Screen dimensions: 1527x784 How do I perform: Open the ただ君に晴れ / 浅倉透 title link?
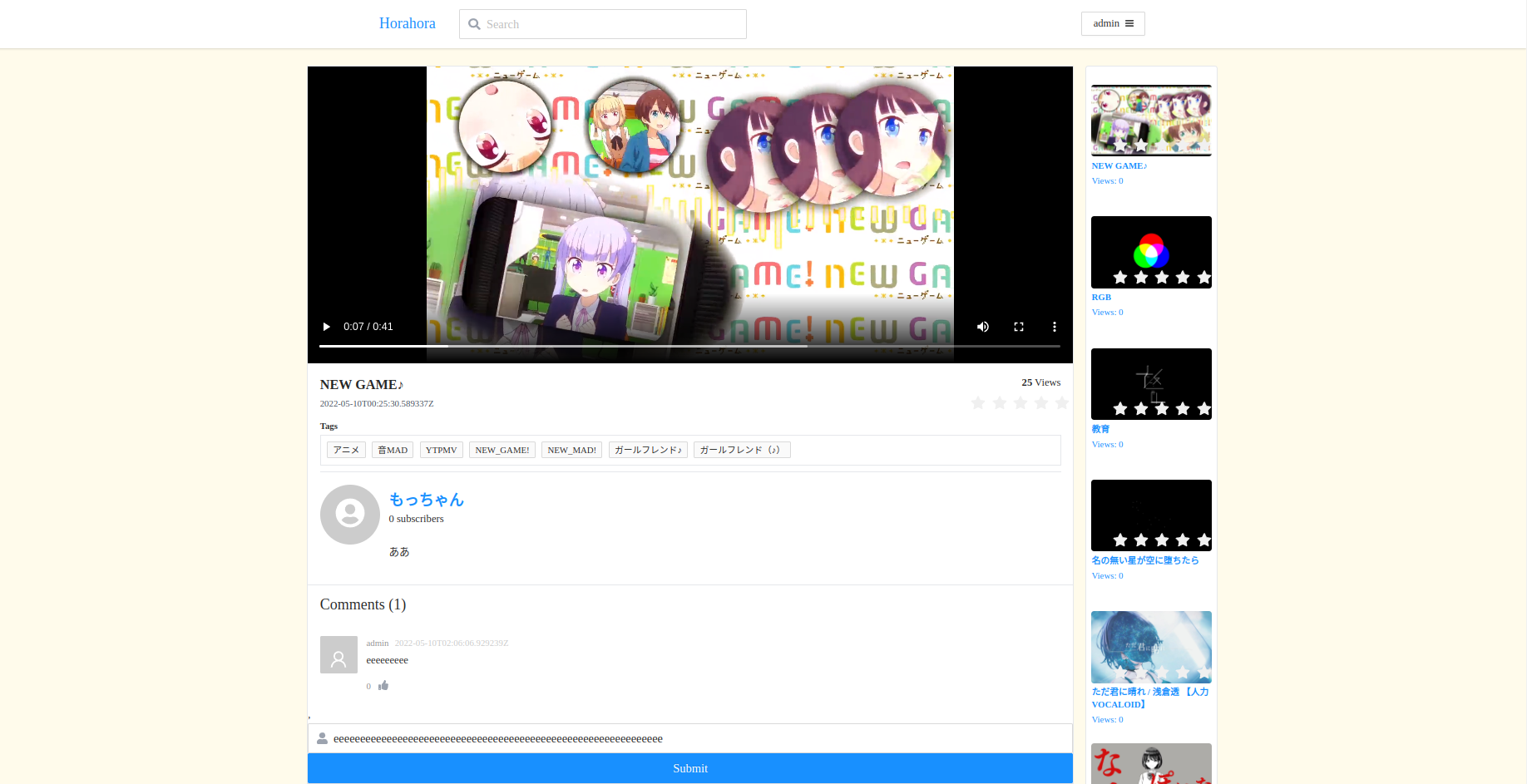click(1150, 698)
